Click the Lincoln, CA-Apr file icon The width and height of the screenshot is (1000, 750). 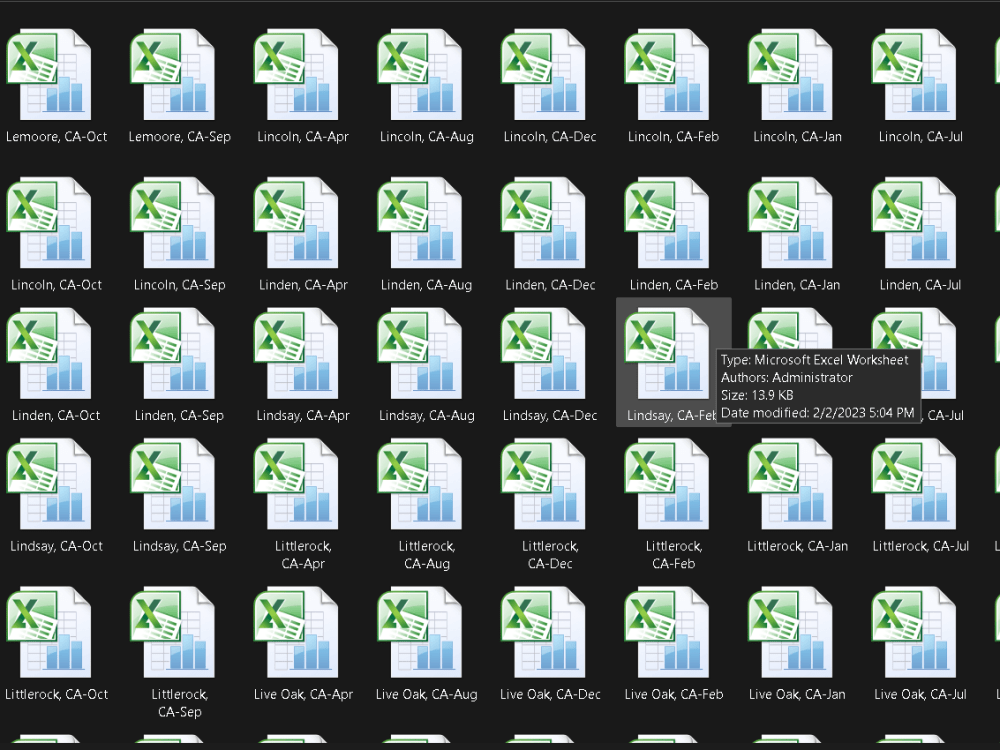(x=297, y=75)
